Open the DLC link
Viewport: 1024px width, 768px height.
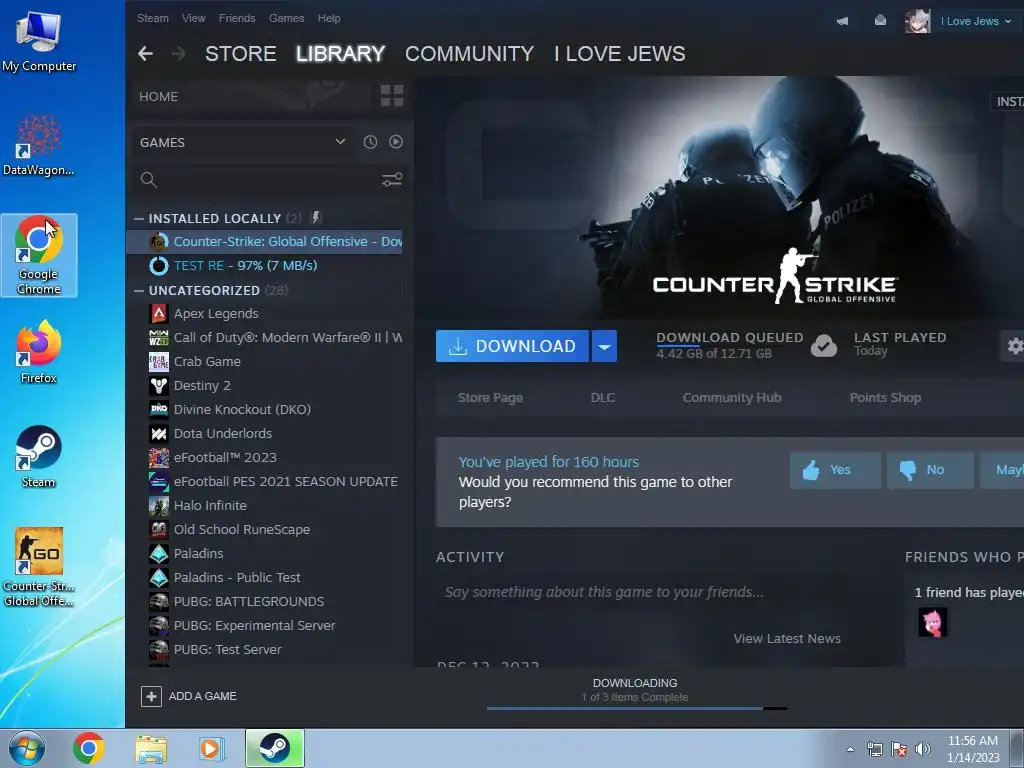[603, 398]
